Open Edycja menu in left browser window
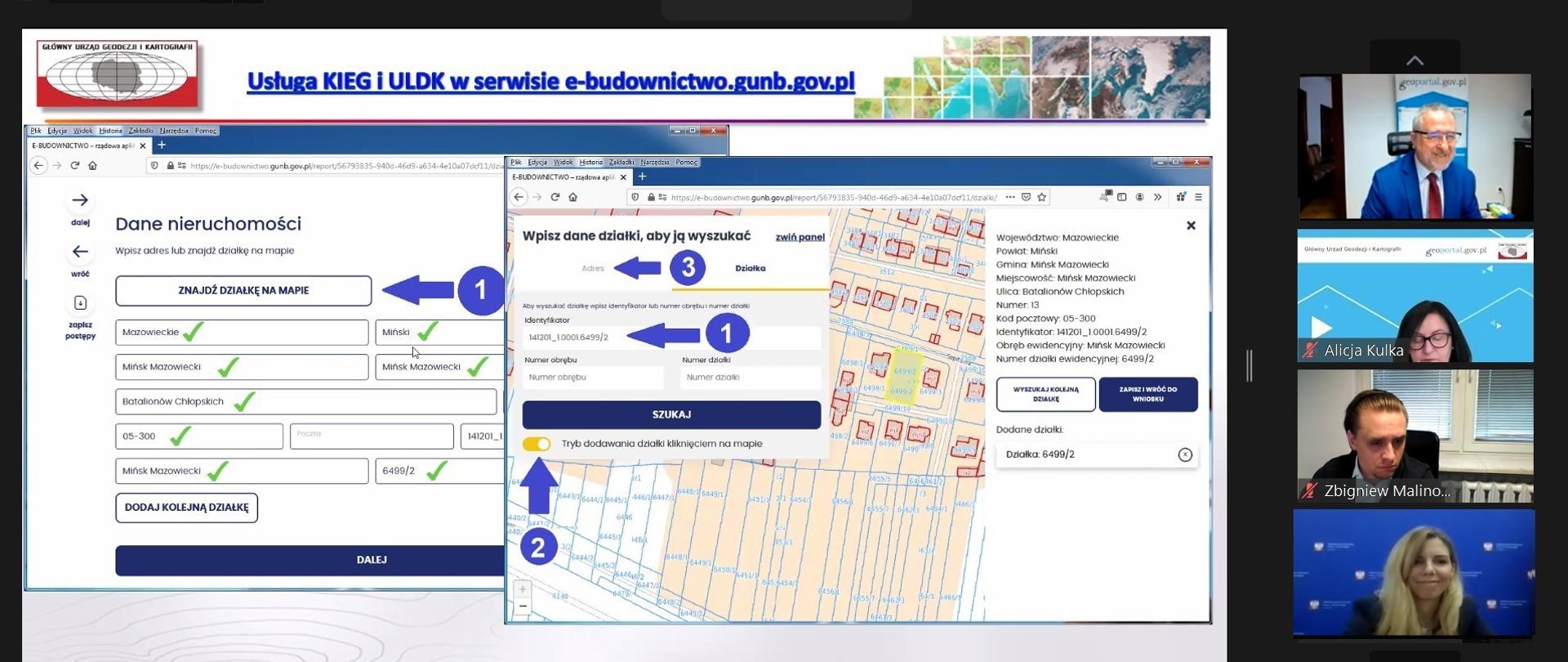Viewport: 1568px width, 662px height. (x=57, y=131)
